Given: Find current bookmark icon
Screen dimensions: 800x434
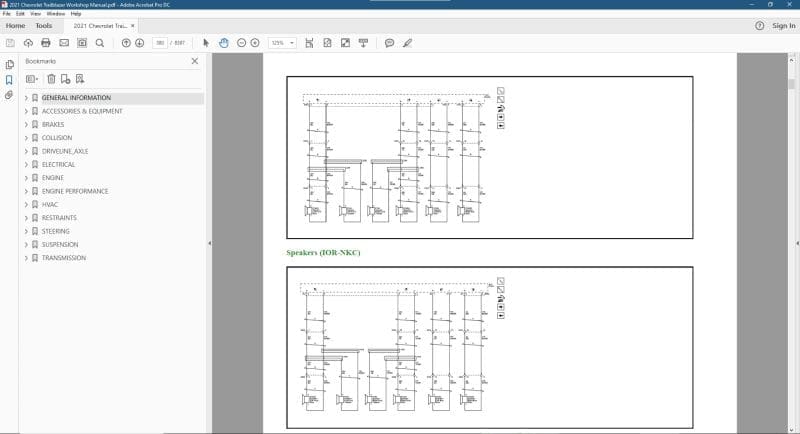Looking at the screenshot, I should [80, 79].
